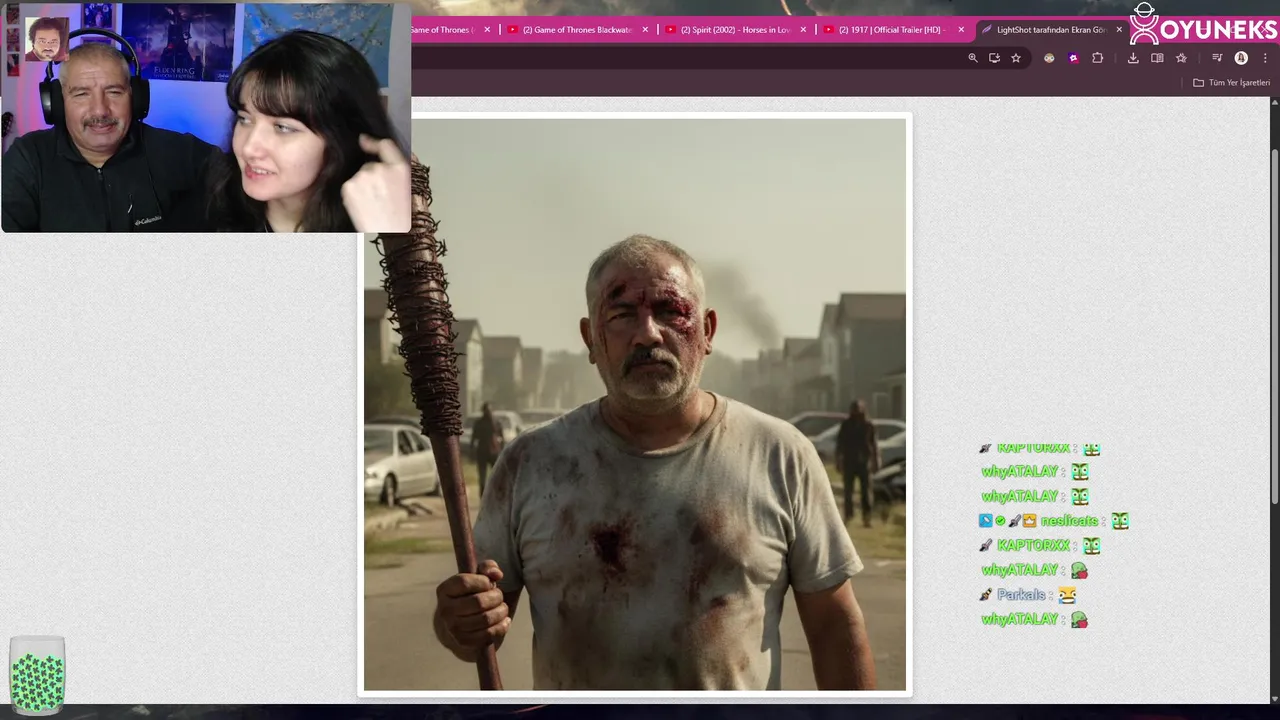Open the three-dot browser menu
This screenshot has height=720, width=1280.
click(x=1265, y=58)
